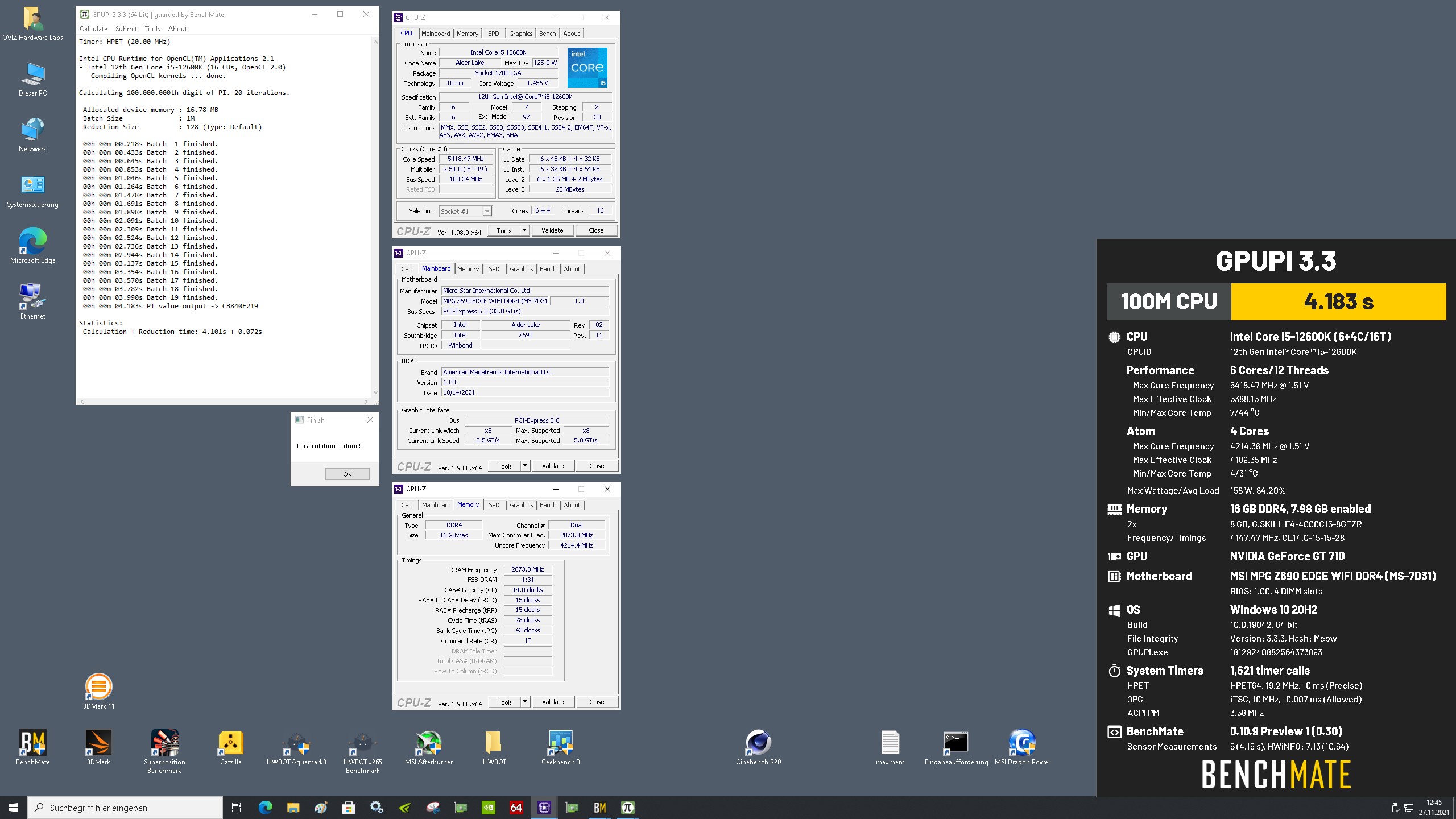This screenshot has height=819, width=1456.
Task: Select the OVIZ Hardware Labs folder
Action: (x=32, y=24)
